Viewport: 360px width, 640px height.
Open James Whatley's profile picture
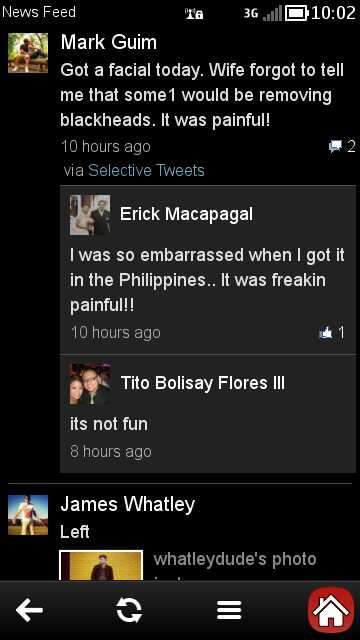click(28, 515)
